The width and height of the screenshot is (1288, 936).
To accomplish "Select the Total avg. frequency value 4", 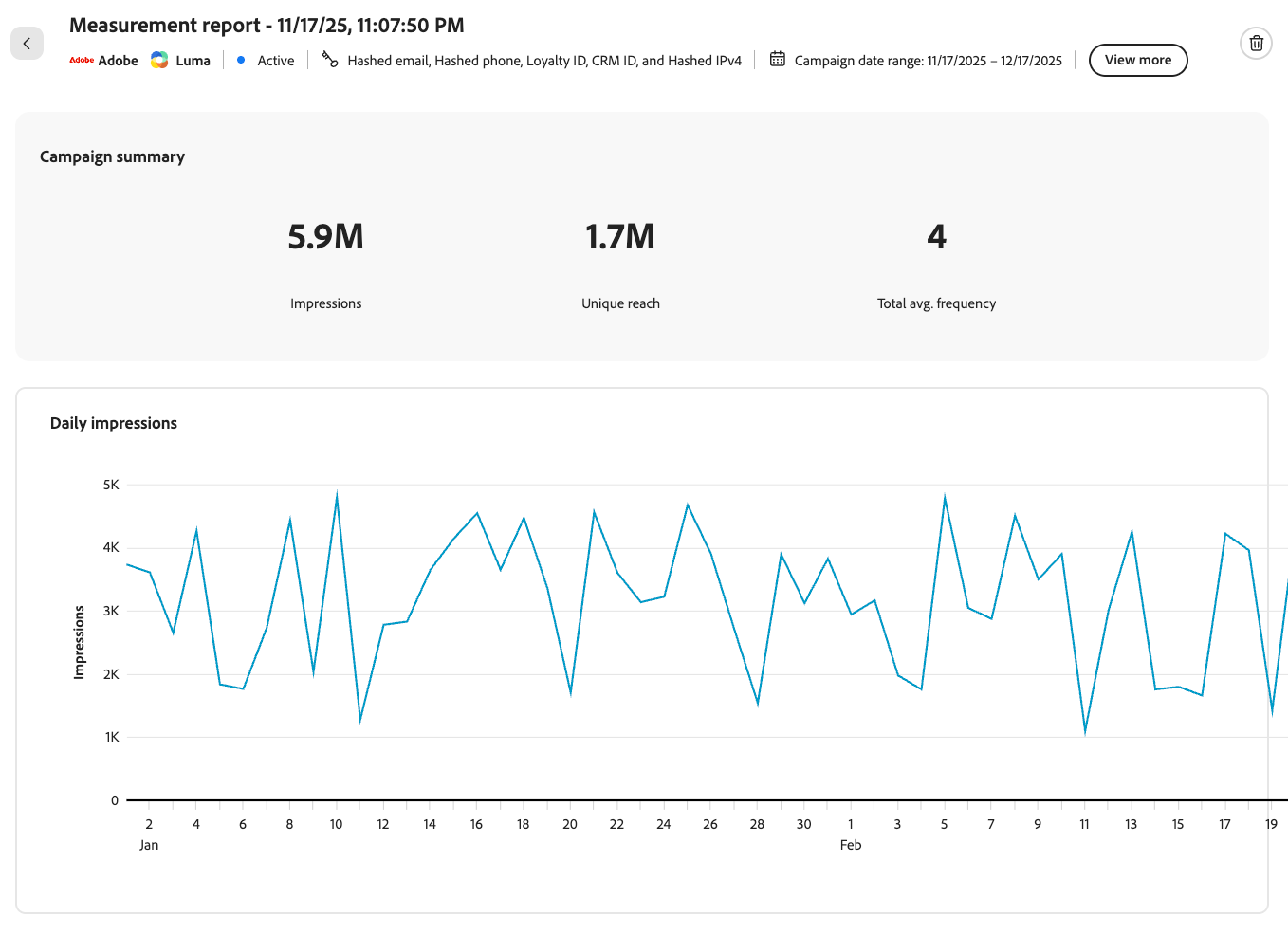I will point(936,237).
